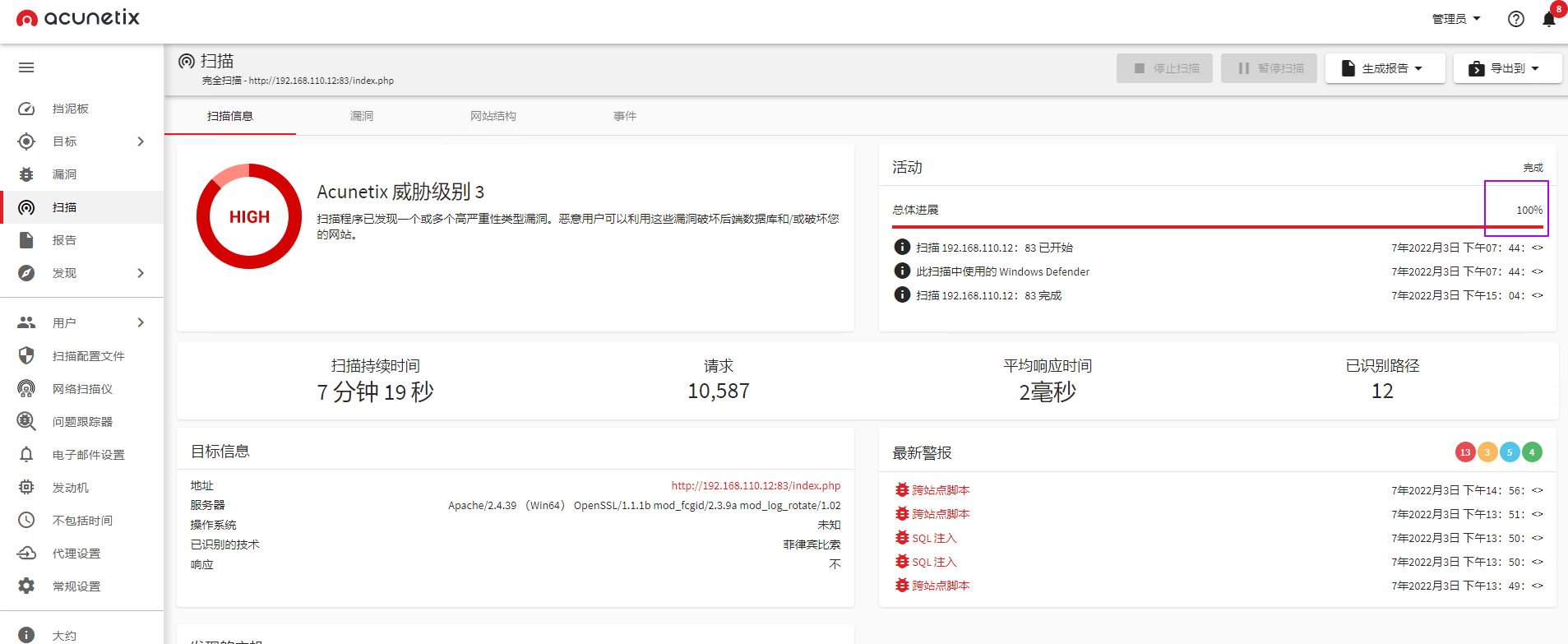
Task: Click info icon beside 83 完成 entry
Action: 902,294
